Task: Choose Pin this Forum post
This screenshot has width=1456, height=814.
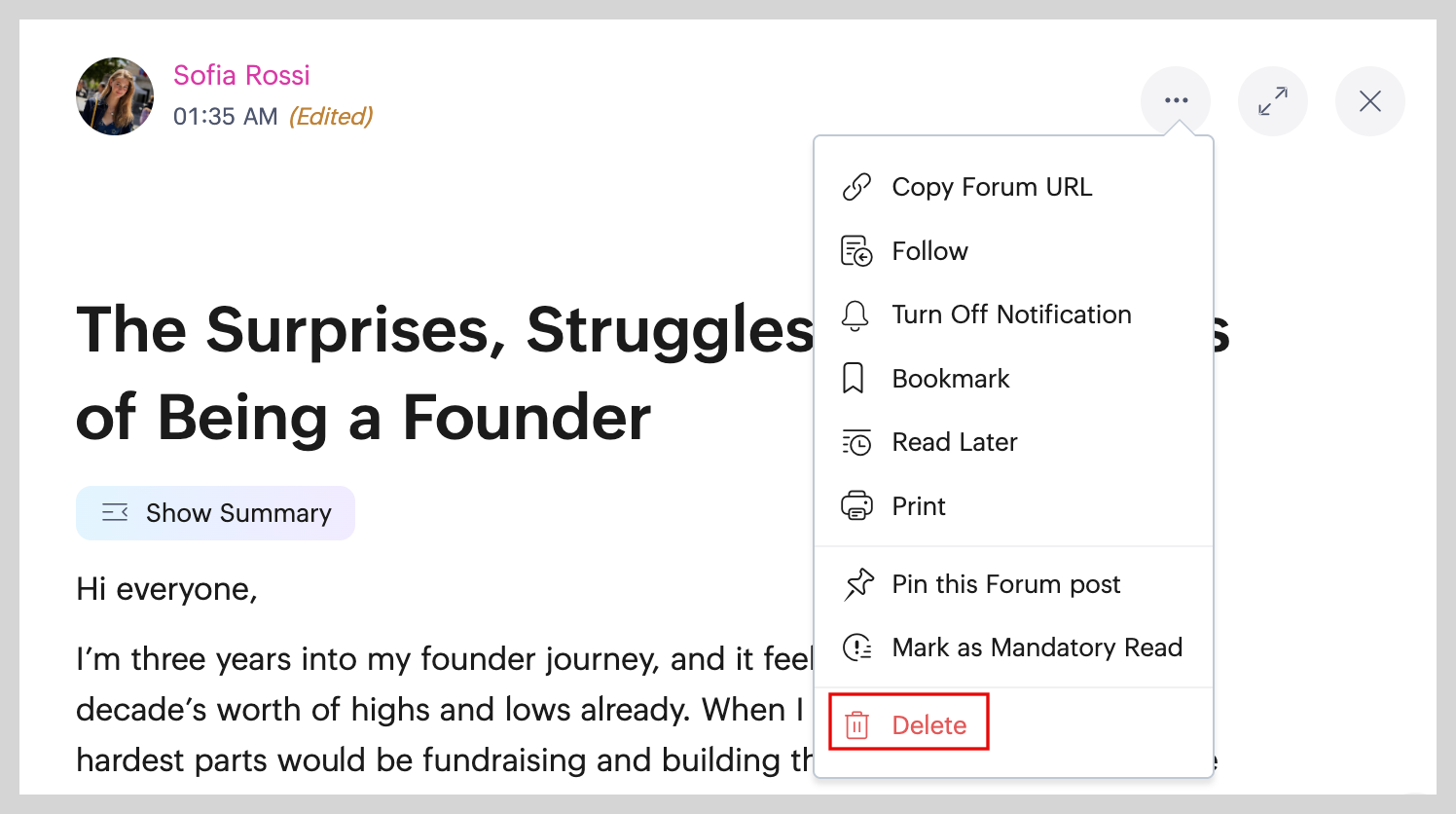Action: [1005, 584]
